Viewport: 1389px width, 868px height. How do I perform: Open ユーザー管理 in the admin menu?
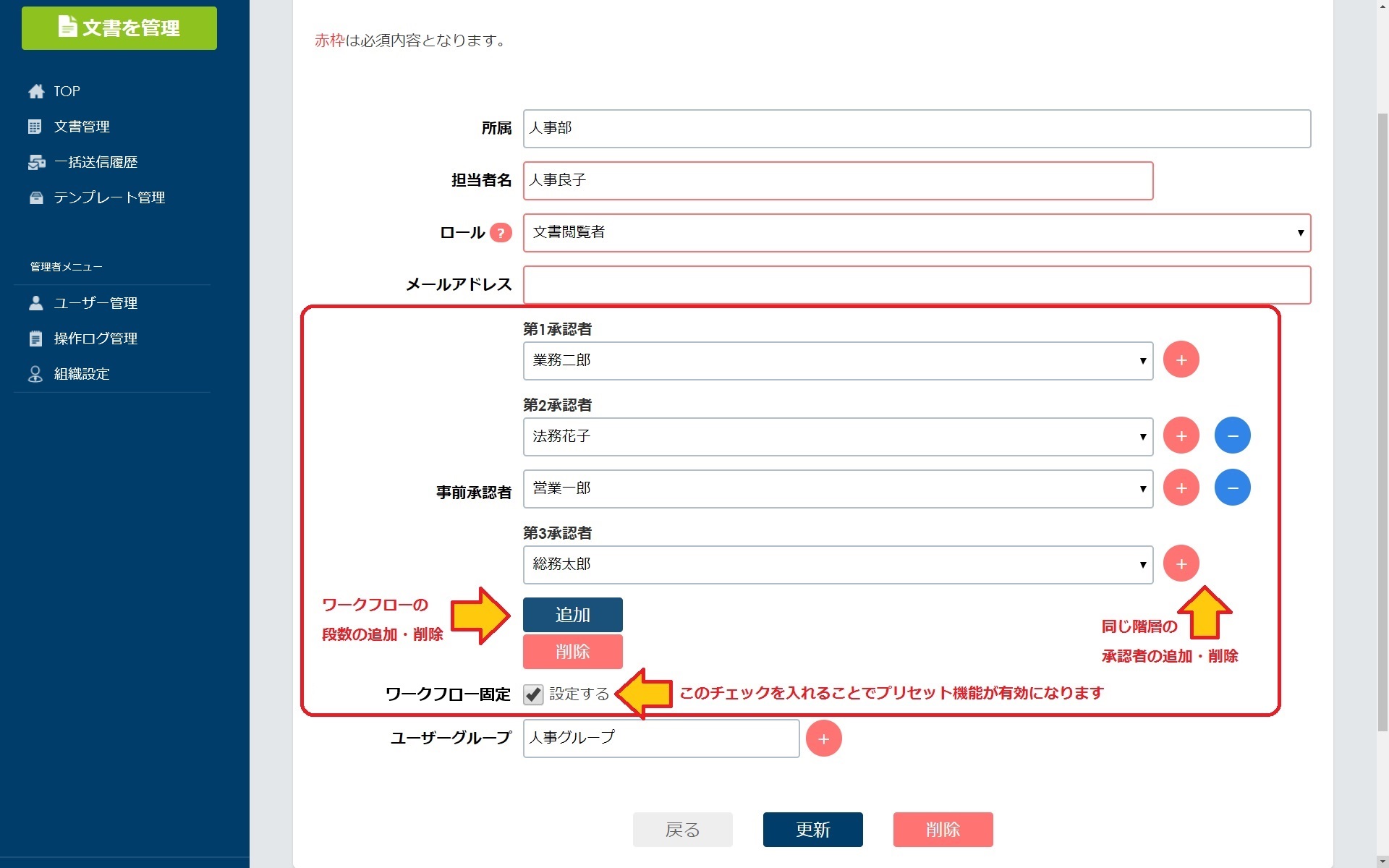(x=95, y=303)
